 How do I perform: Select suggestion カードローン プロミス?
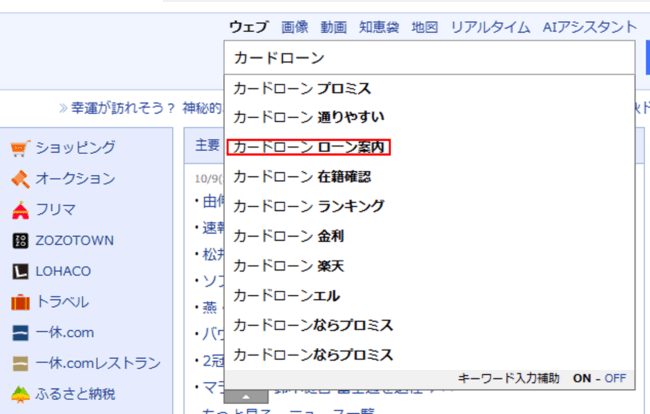(x=429, y=88)
